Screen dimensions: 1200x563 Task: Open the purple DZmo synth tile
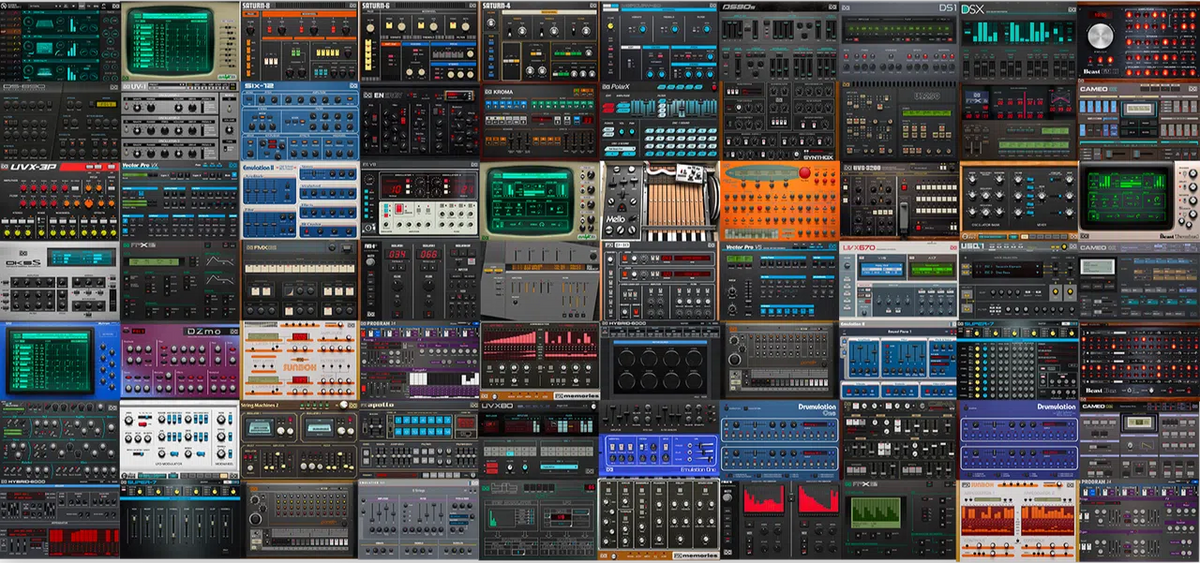pos(180,360)
